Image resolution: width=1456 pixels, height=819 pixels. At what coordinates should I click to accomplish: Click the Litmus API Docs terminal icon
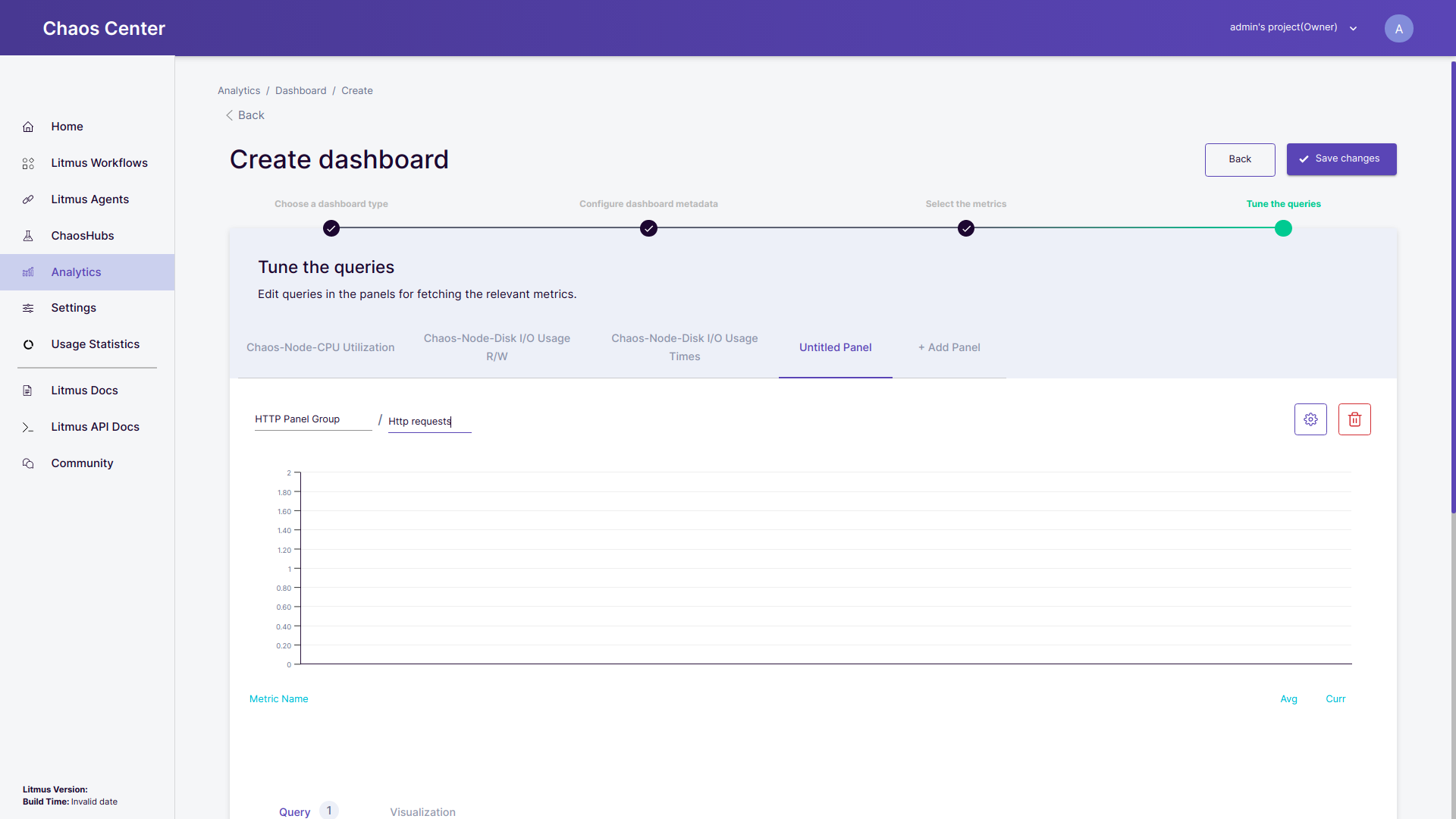click(x=28, y=427)
